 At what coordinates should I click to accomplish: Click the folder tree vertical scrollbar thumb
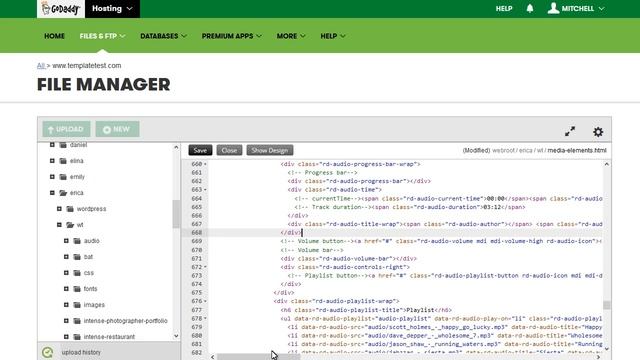click(176, 214)
